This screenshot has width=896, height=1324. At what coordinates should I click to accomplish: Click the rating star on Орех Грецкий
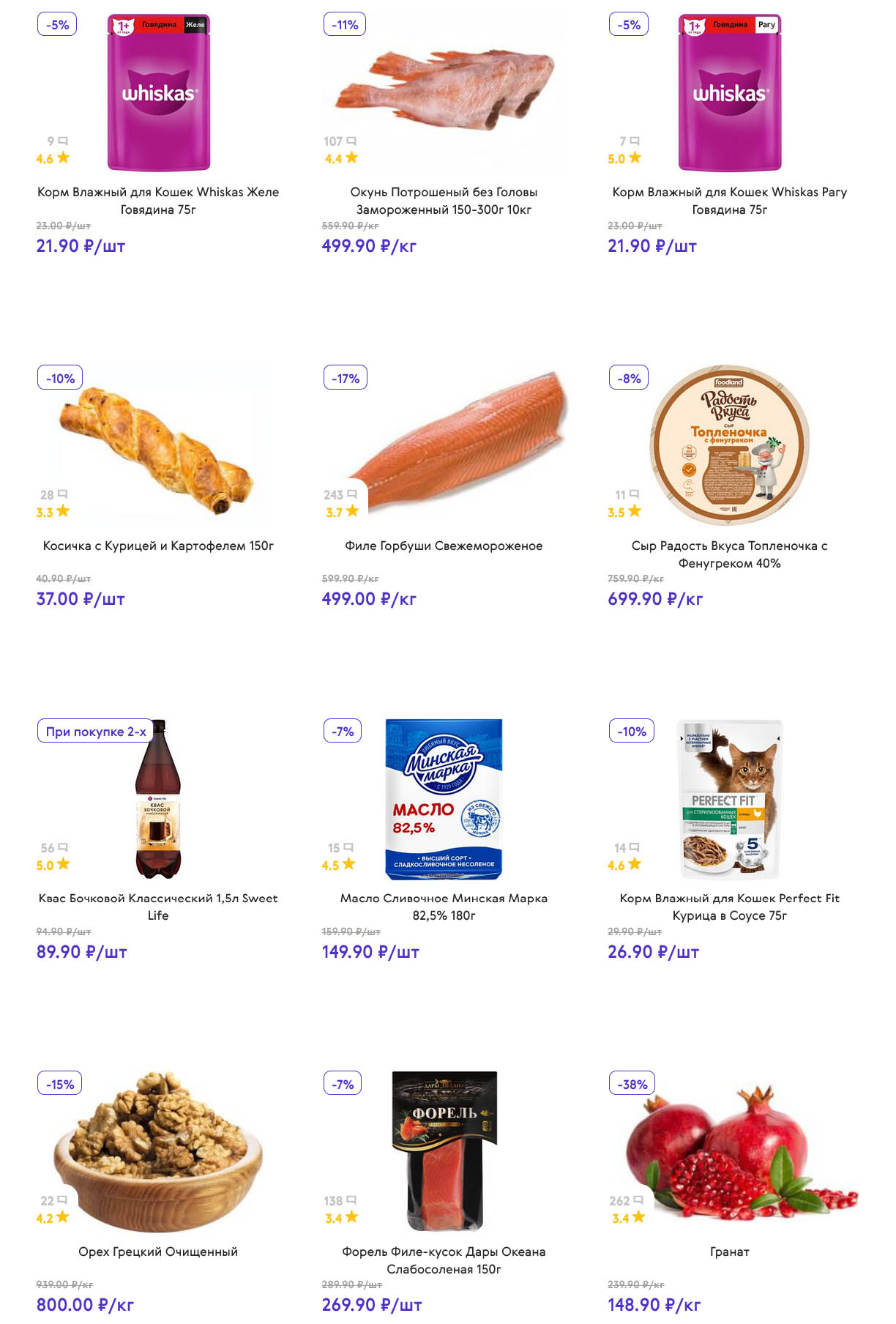coord(63,1217)
